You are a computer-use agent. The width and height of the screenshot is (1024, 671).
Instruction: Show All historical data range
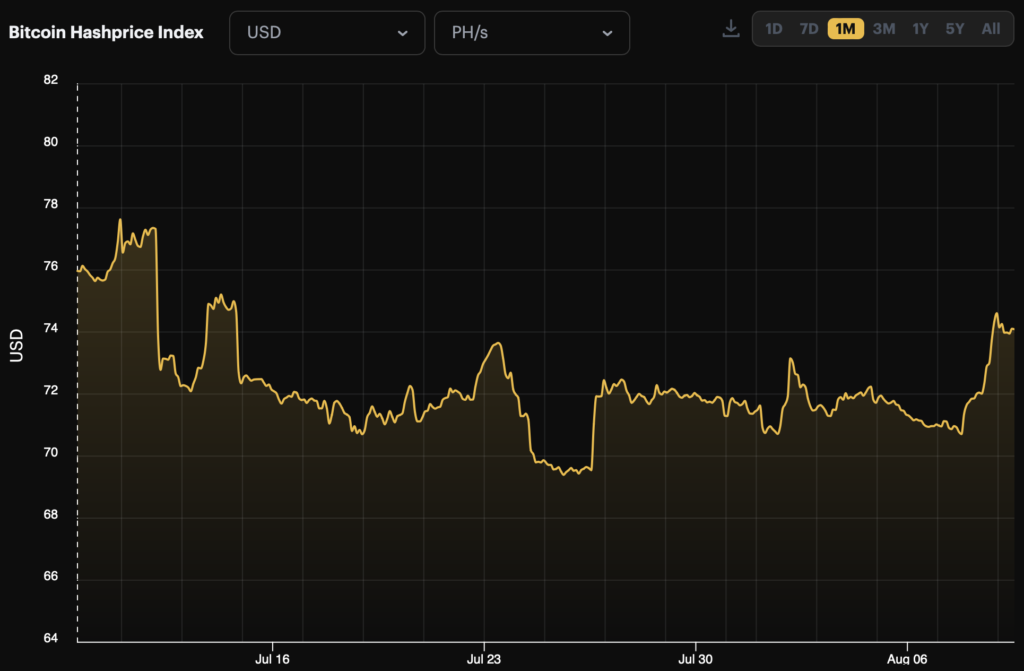coord(990,29)
